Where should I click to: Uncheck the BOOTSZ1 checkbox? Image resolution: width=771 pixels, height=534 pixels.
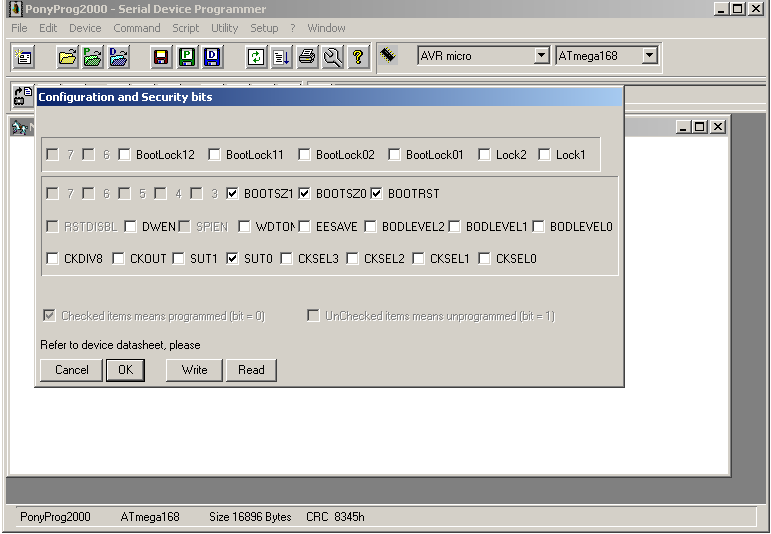(x=233, y=194)
